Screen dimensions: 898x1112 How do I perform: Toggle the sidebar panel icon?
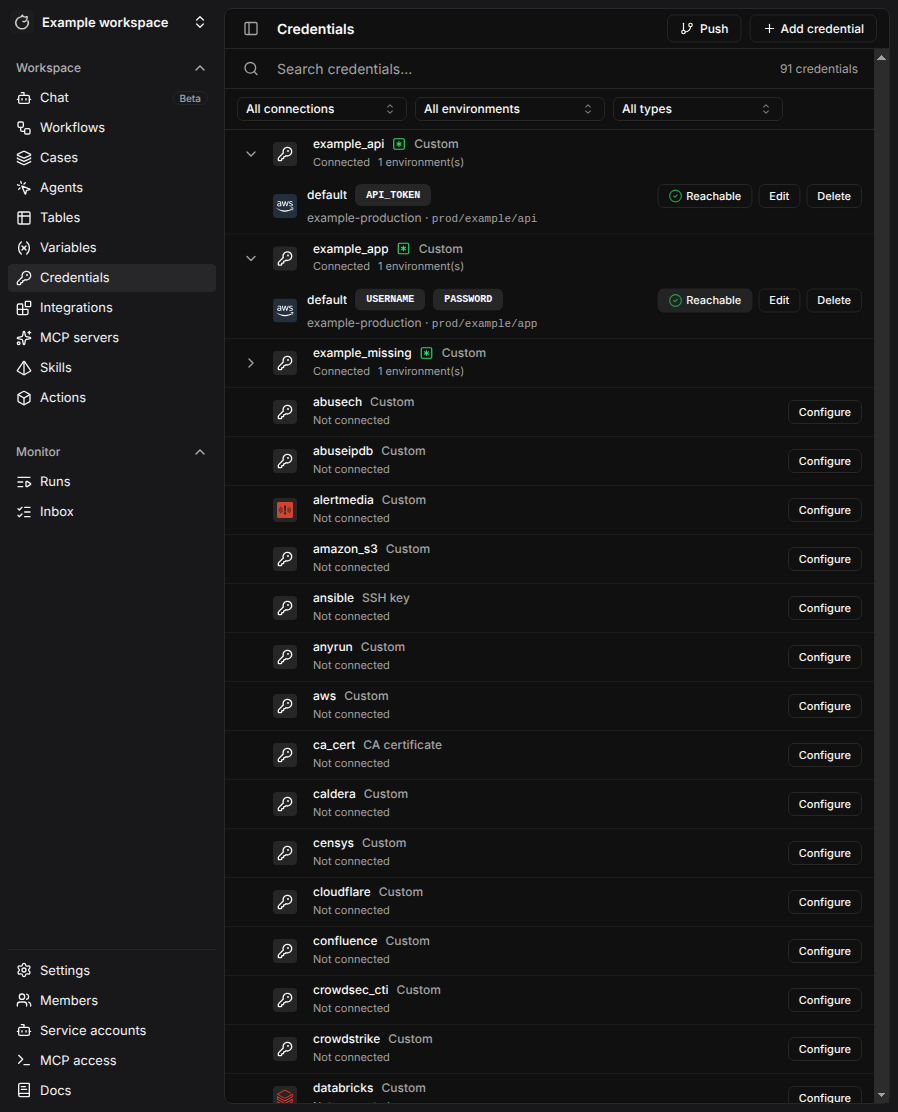pyautogui.click(x=251, y=28)
